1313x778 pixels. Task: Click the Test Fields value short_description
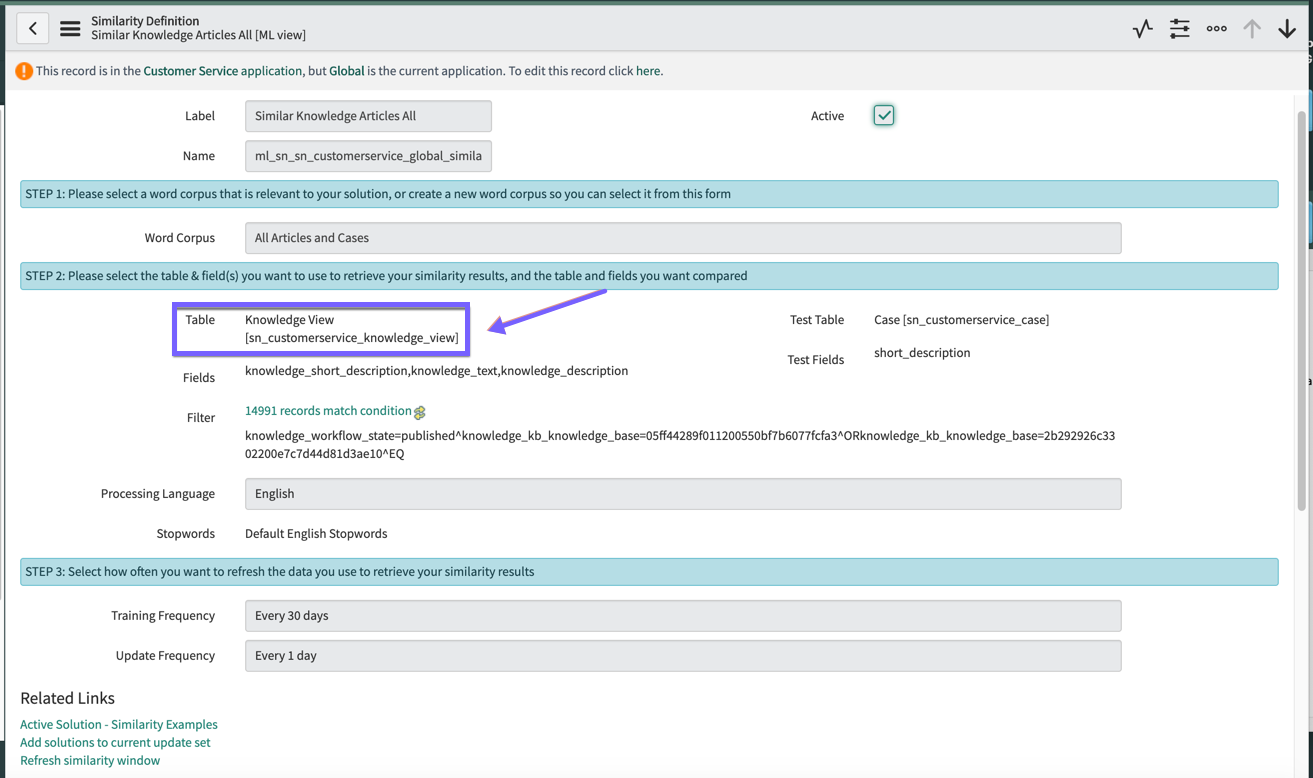tap(922, 352)
